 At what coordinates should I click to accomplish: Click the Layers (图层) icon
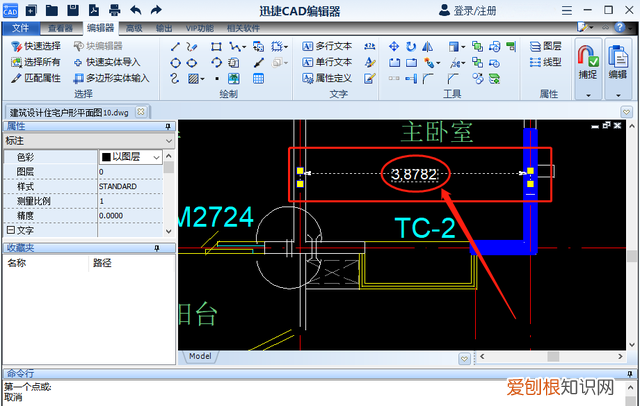point(545,46)
